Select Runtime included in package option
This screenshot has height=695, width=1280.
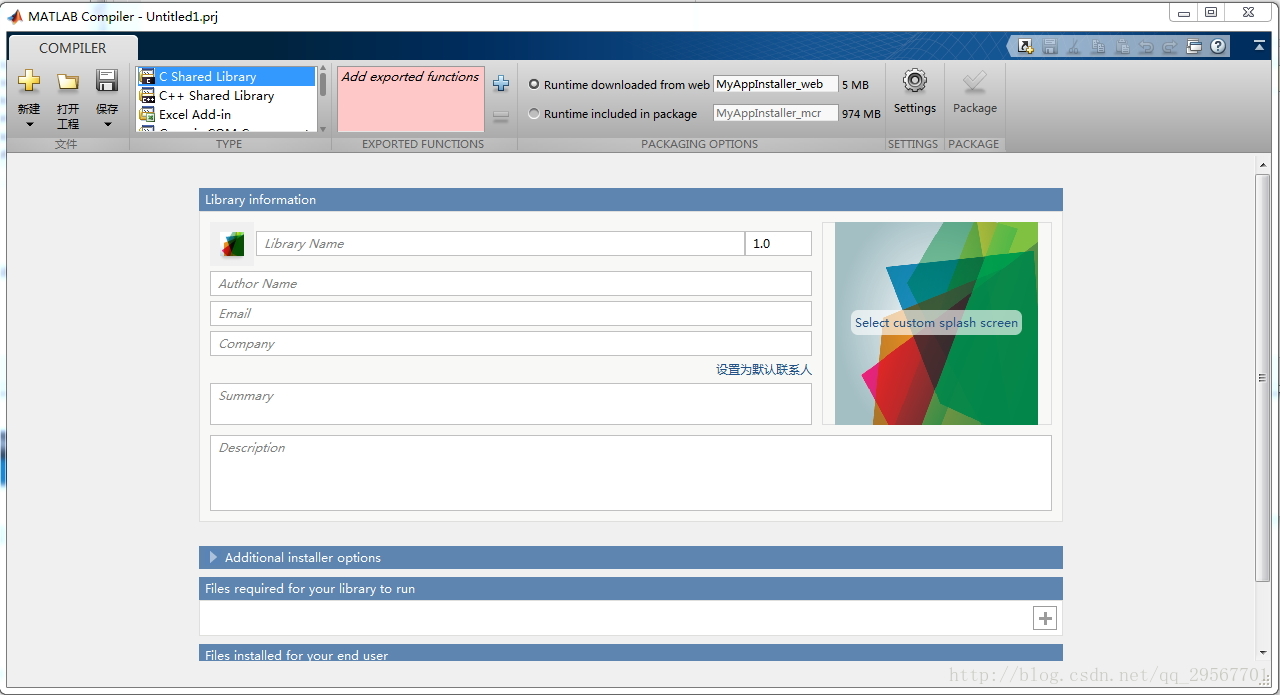coord(534,114)
